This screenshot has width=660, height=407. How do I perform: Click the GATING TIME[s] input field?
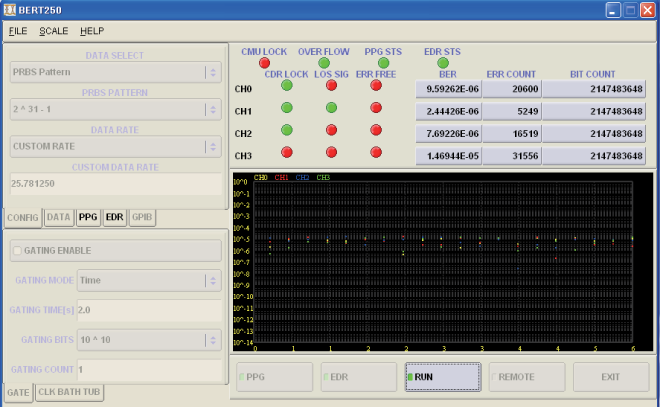(x=149, y=311)
